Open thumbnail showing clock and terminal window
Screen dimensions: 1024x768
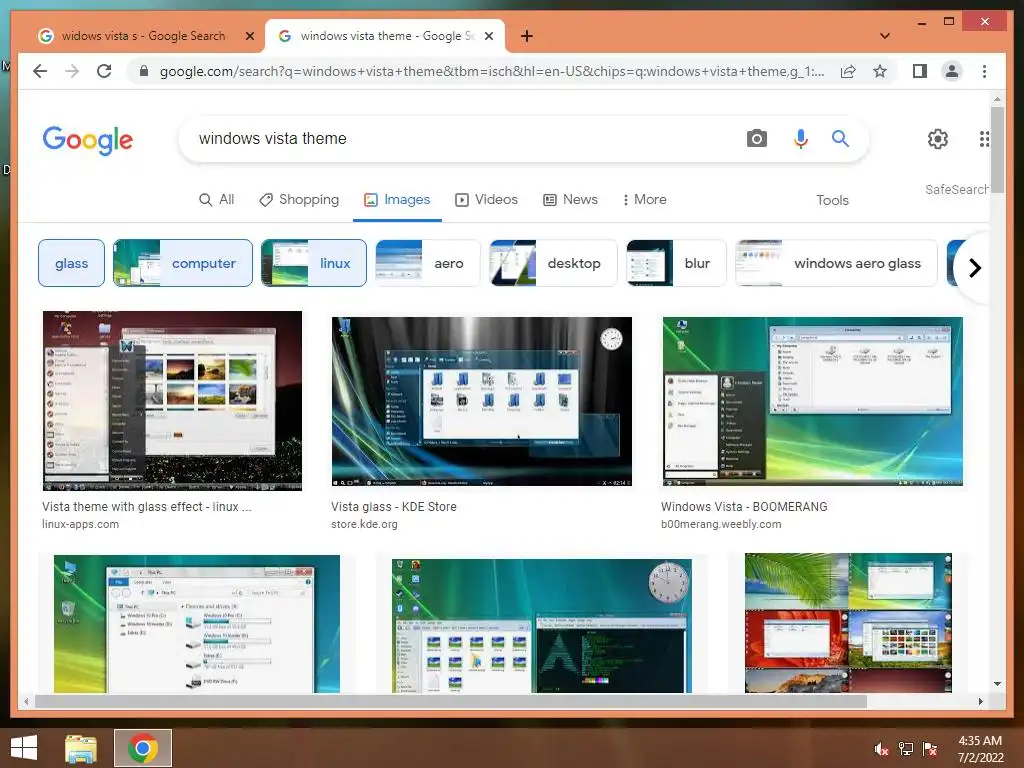click(x=541, y=626)
